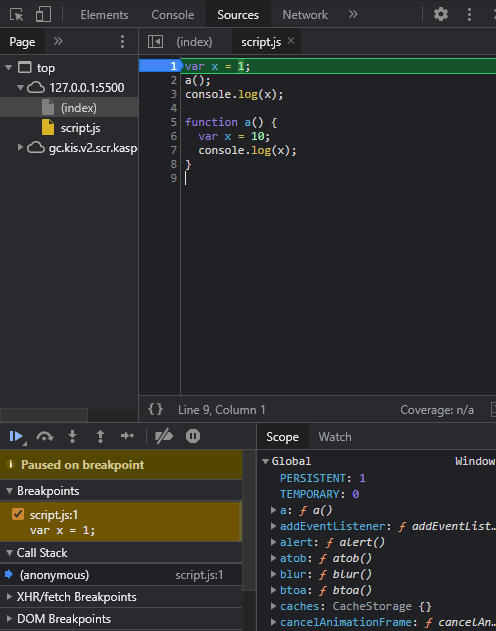Expand the gc.kis.v2.scr.kasp domain node

tap(20, 148)
